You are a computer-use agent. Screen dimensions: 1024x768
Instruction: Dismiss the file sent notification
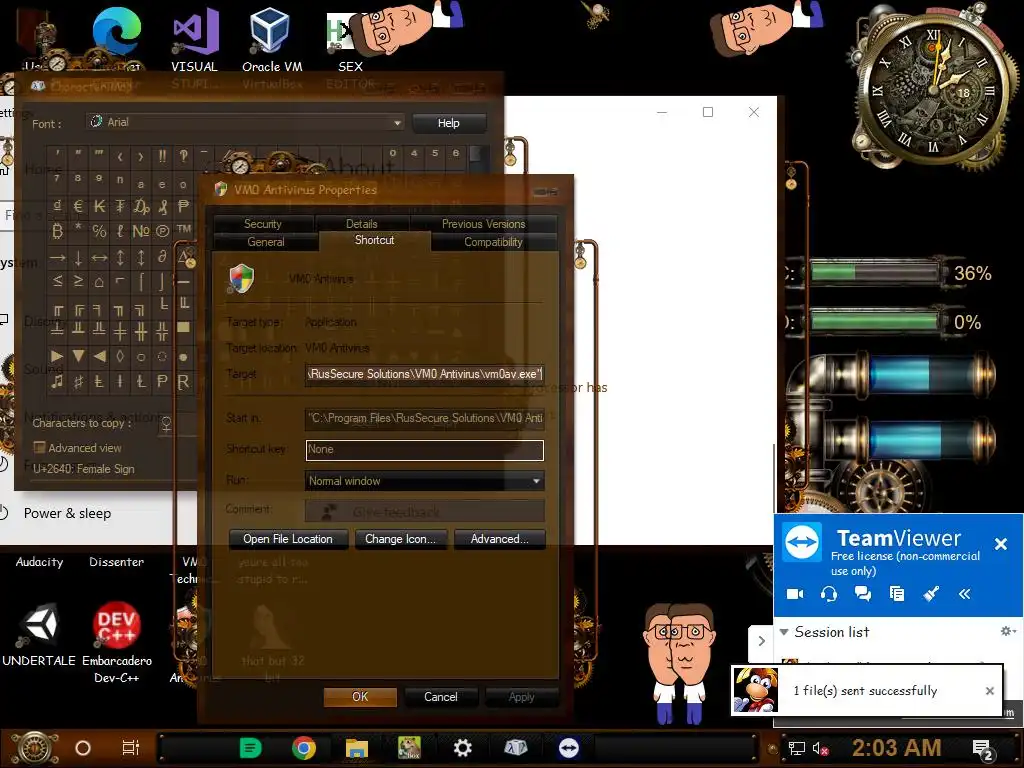tap(989, 691)
